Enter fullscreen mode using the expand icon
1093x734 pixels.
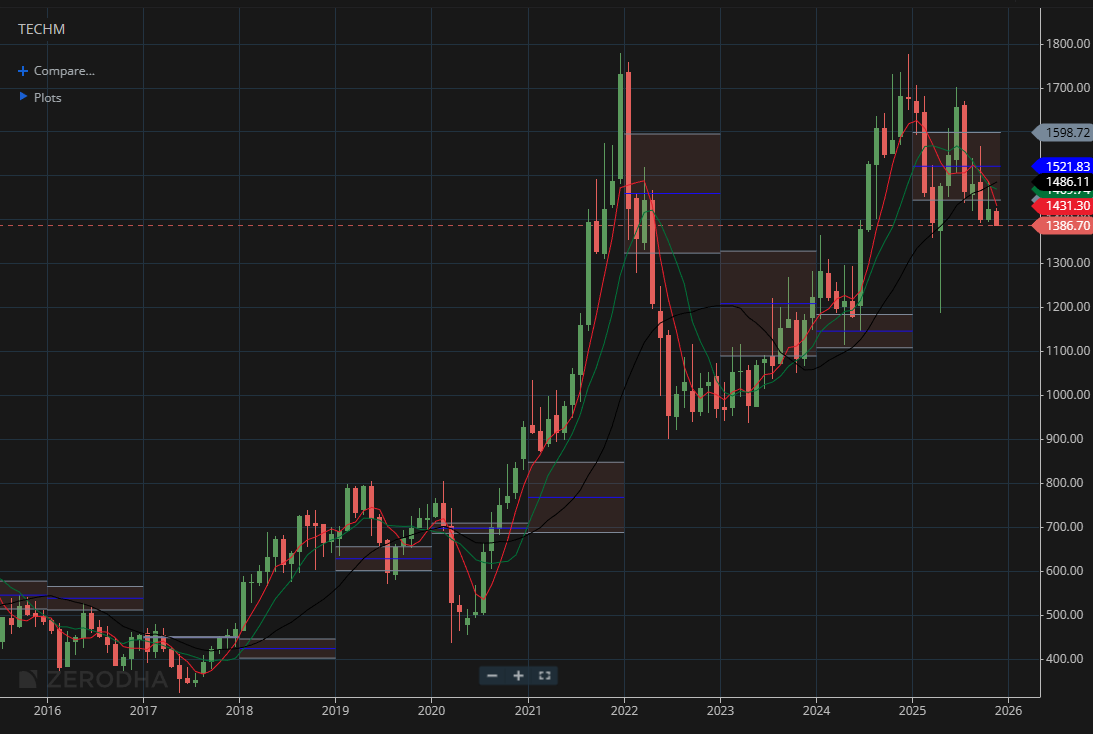[x=544, y=676]
